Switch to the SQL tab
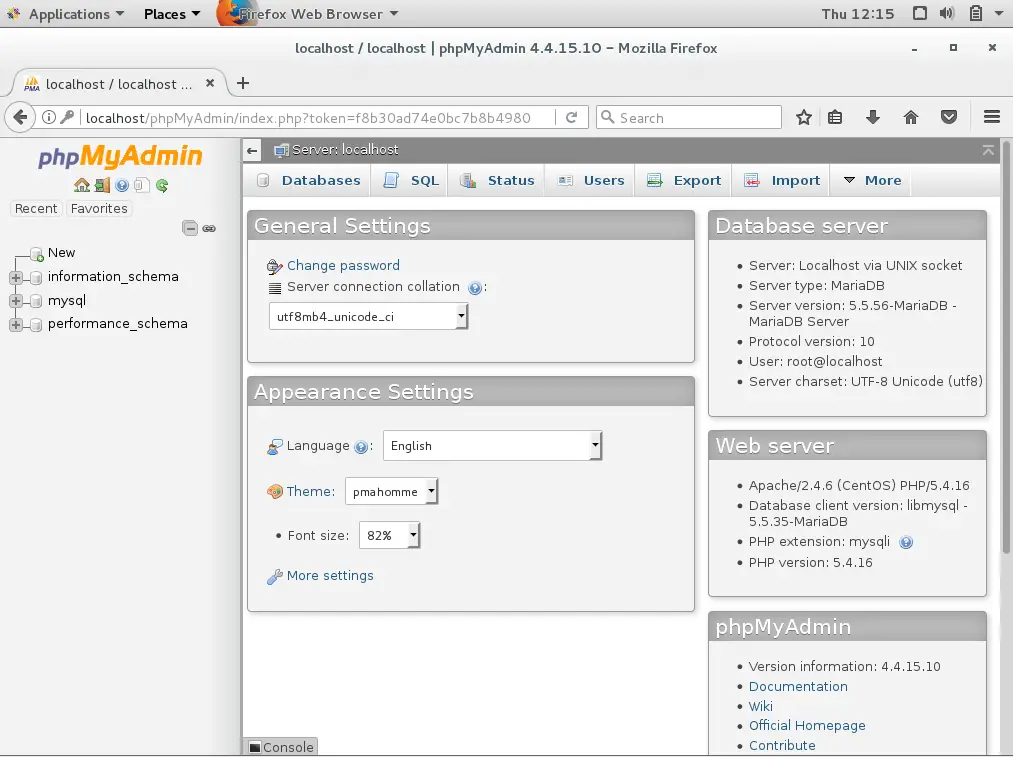 click(x=411, y=181)
